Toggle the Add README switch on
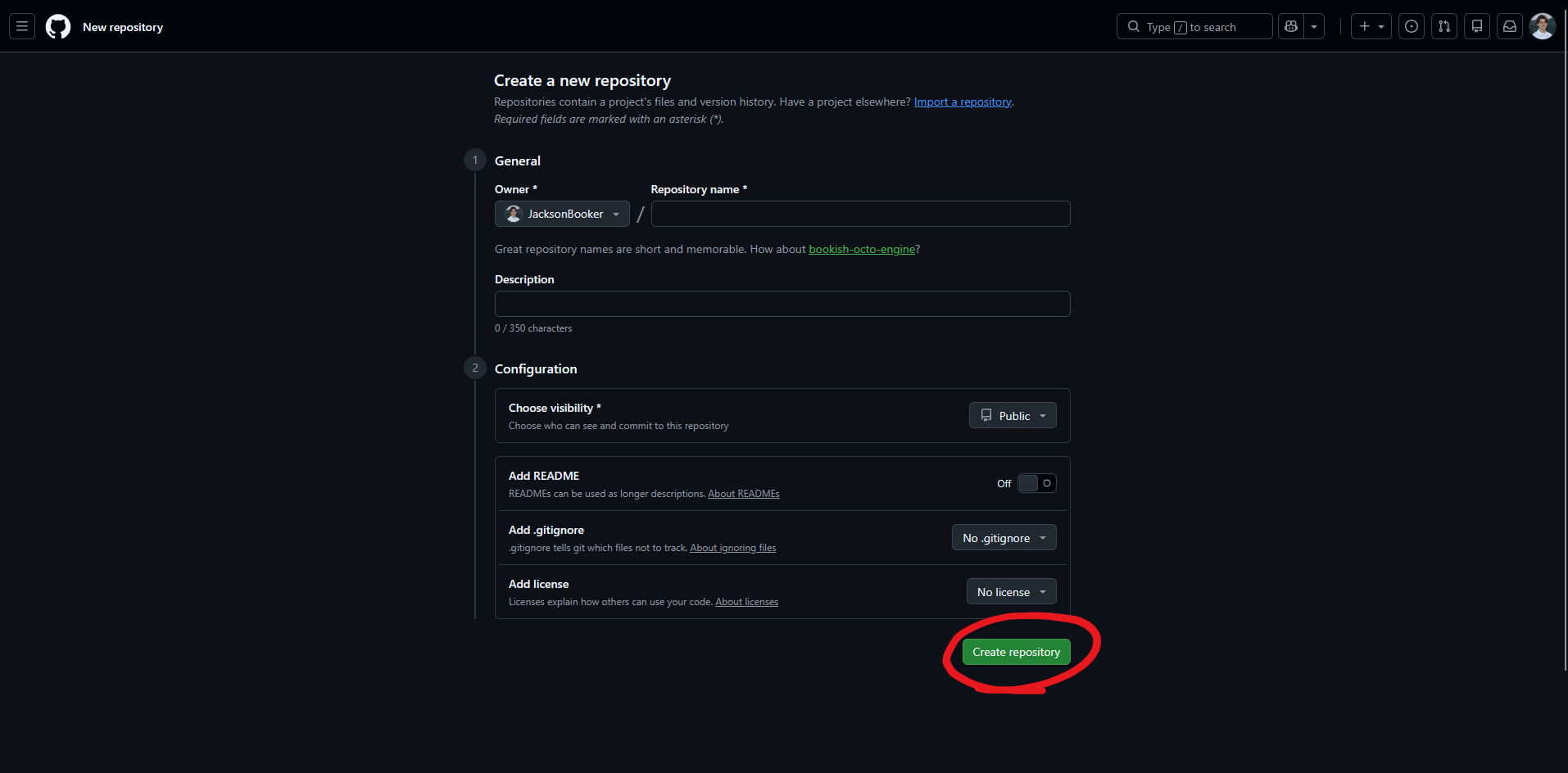This screenshot has width=1568, height=773. 1037,483
